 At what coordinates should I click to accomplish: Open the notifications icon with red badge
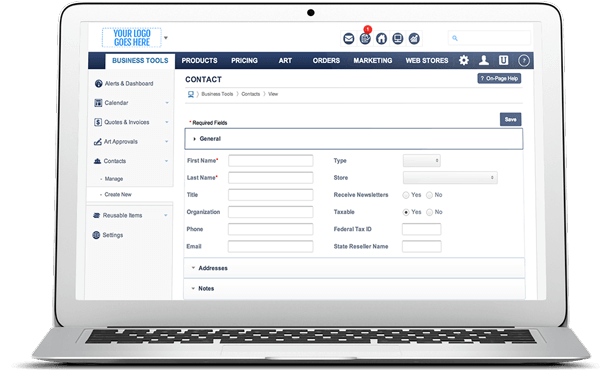point(365,39)
